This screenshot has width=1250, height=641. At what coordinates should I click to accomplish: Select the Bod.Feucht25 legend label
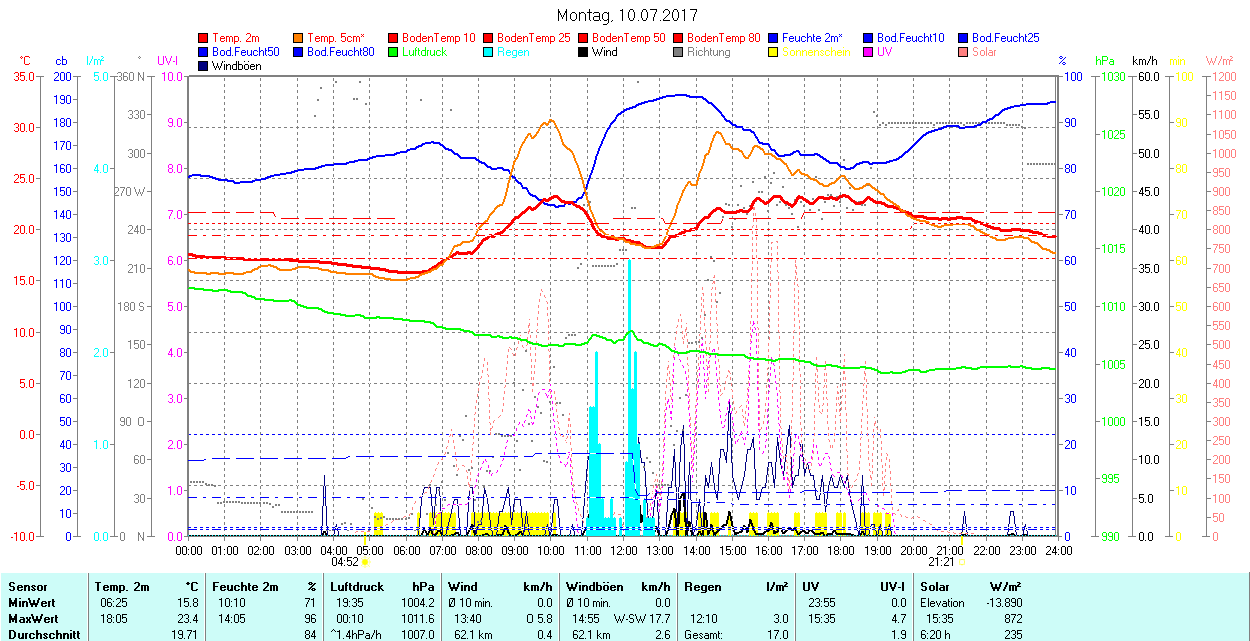point(1005,37)
